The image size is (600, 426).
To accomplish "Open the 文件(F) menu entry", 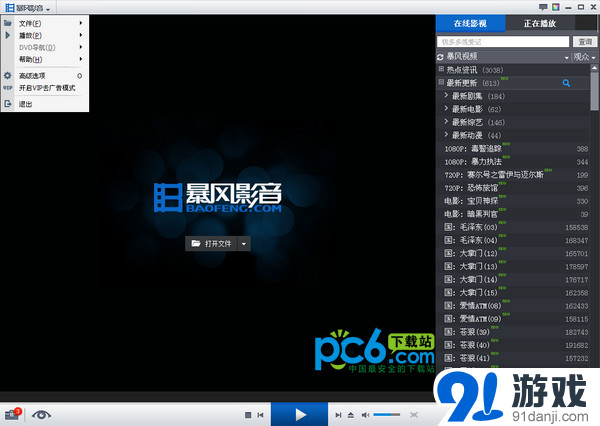I will tap(45, 23).
